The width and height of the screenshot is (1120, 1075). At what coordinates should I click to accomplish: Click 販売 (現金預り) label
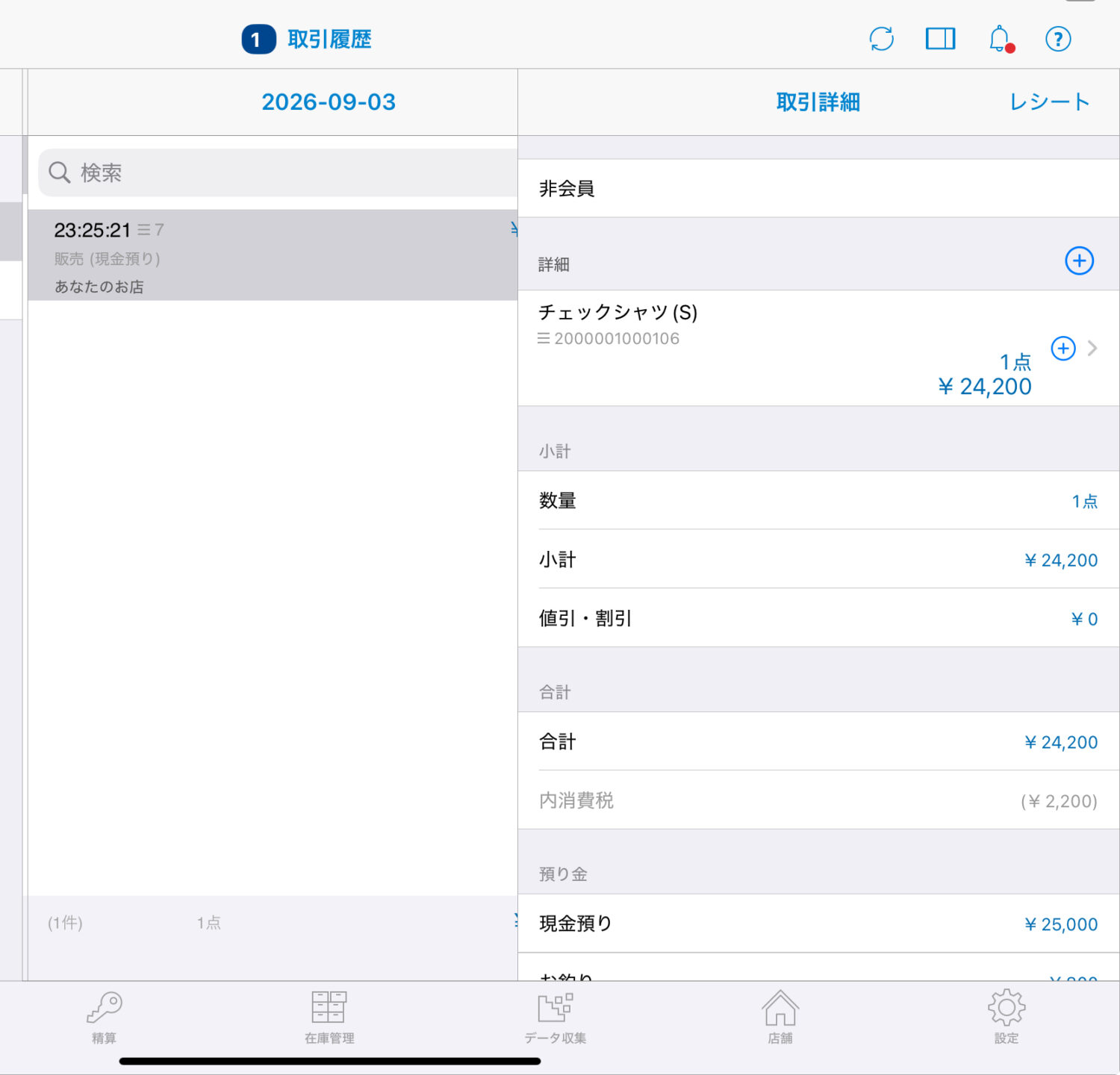[108, 259]
